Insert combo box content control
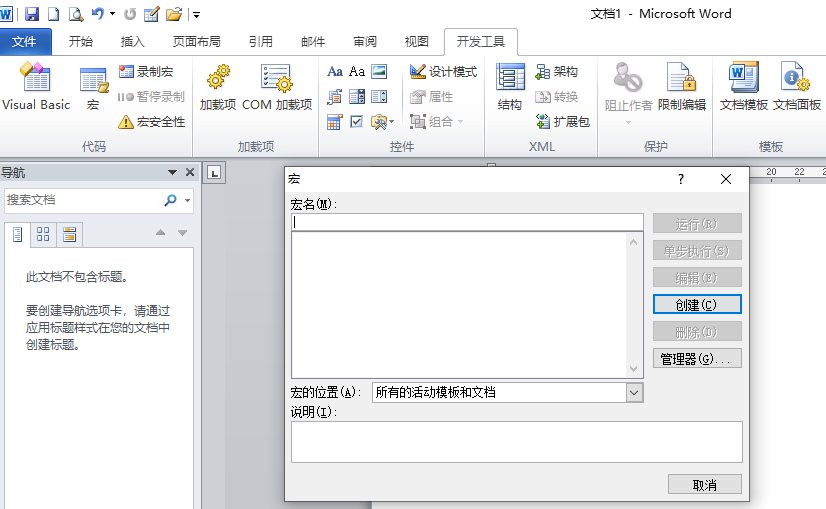This screenshot has height=509, width=826. point(357,96)
